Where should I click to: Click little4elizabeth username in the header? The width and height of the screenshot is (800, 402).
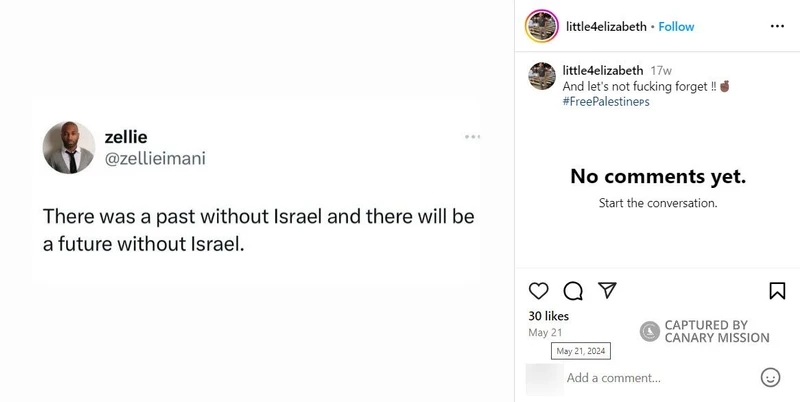point(606,26)
